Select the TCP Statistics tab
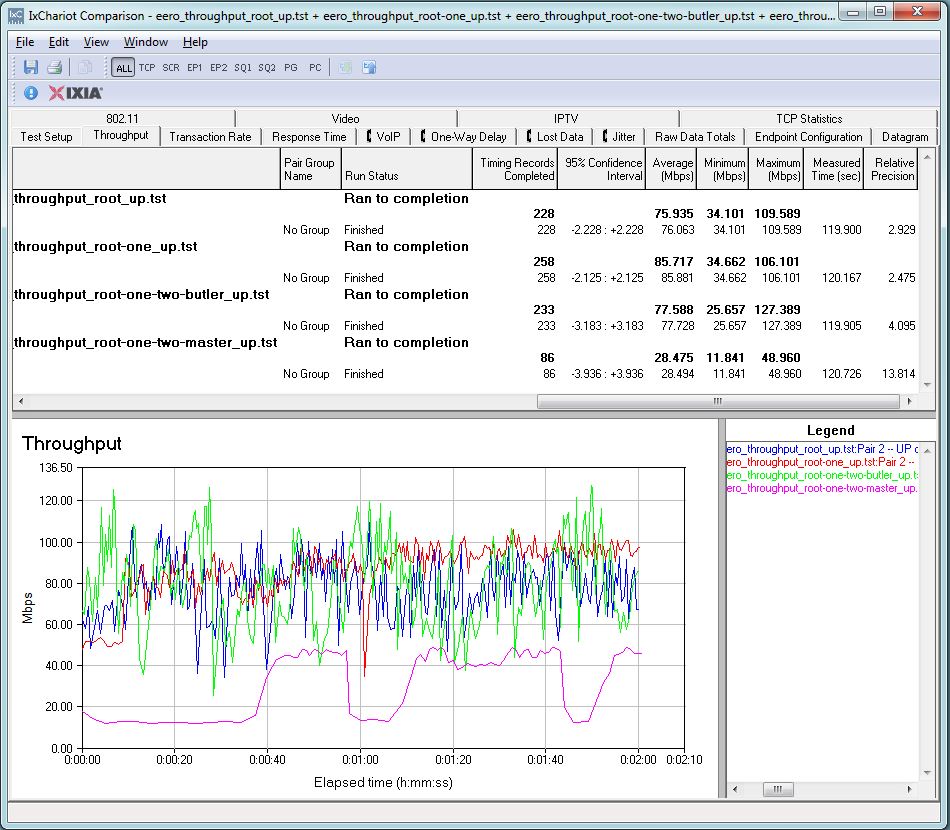 809,119
